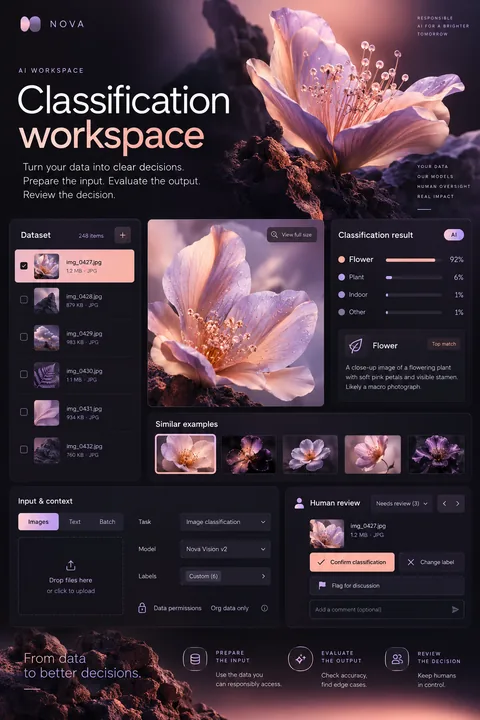
Task: Go to previous review item arrow
Action: (444, 503)
